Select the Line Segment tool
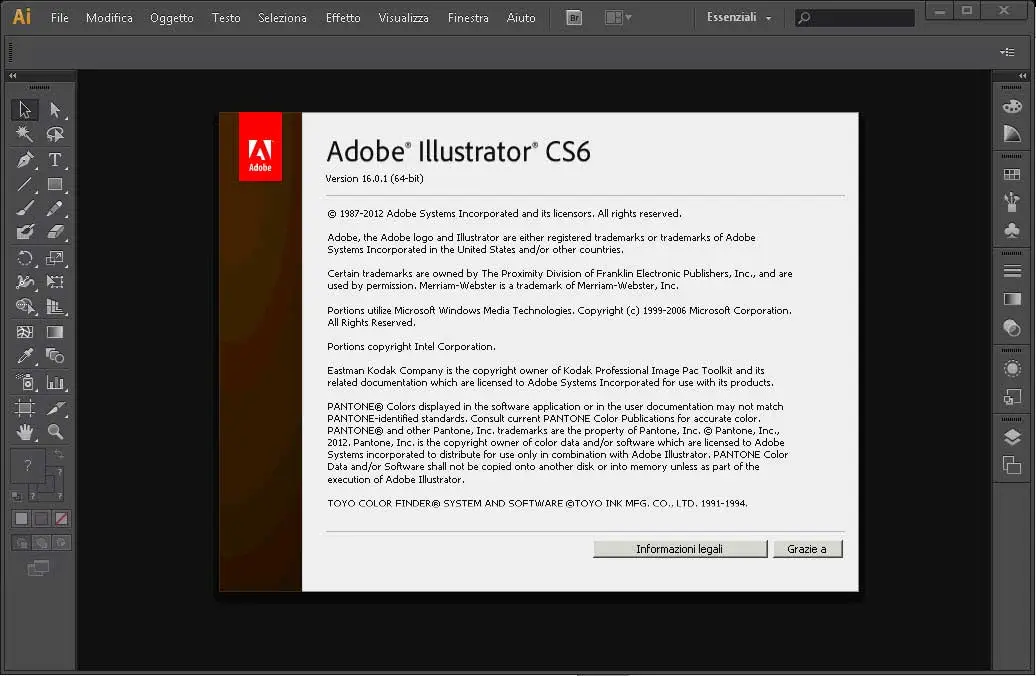This screenshot has height=676, width=1036. 24,184
